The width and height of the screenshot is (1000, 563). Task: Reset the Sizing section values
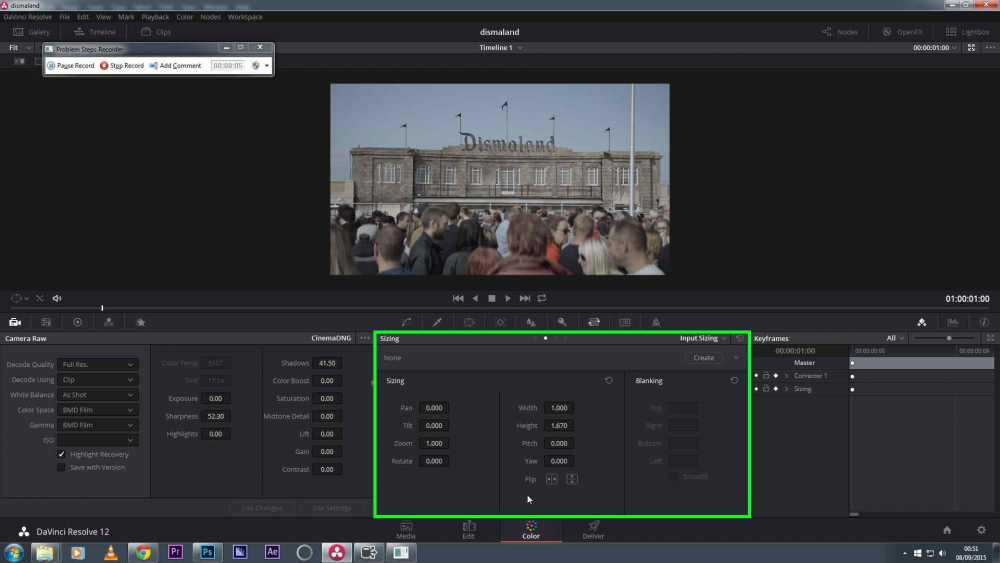(609, 381)
